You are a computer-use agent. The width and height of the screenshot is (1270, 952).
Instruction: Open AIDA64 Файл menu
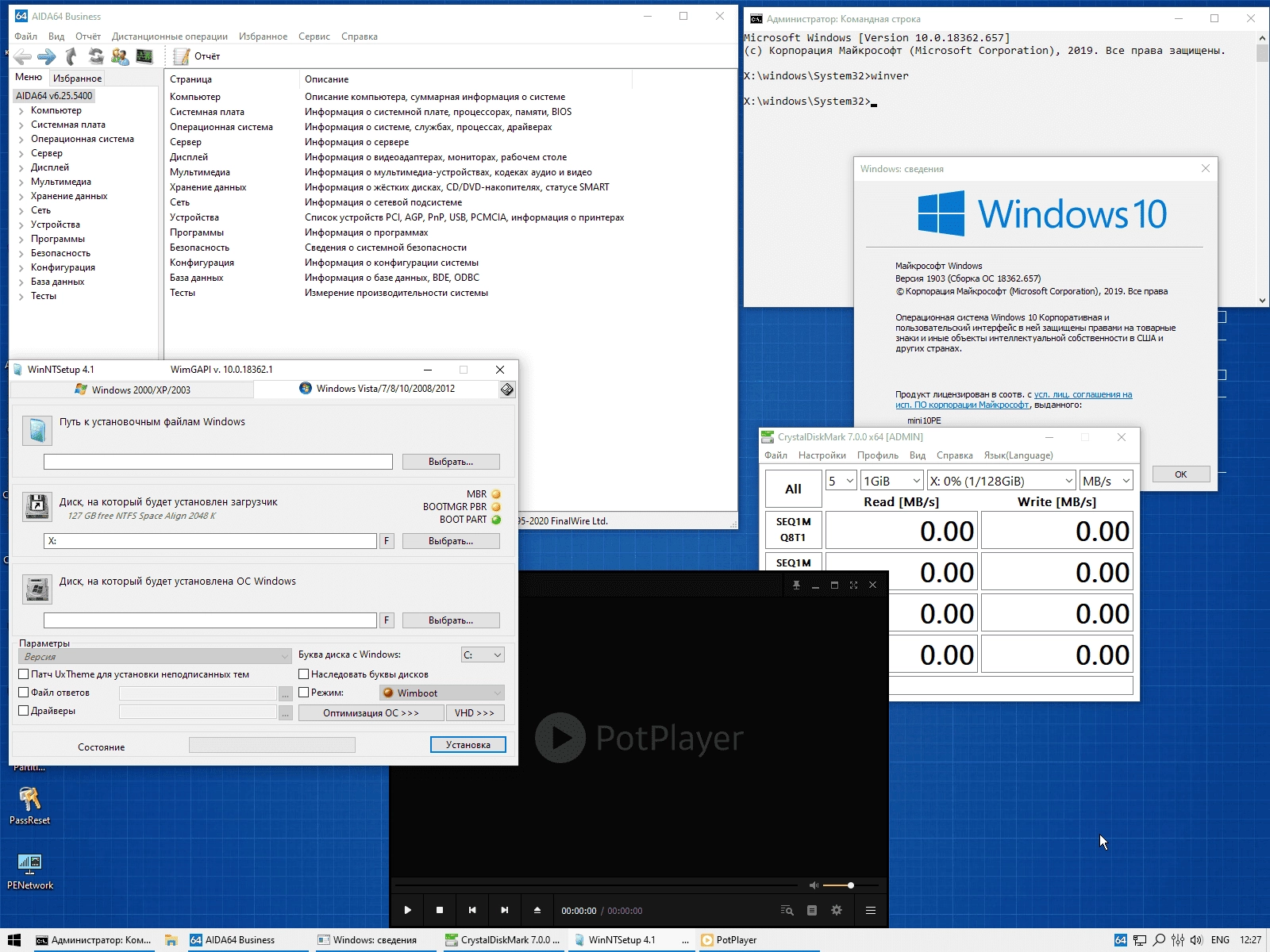click(25, 36)
